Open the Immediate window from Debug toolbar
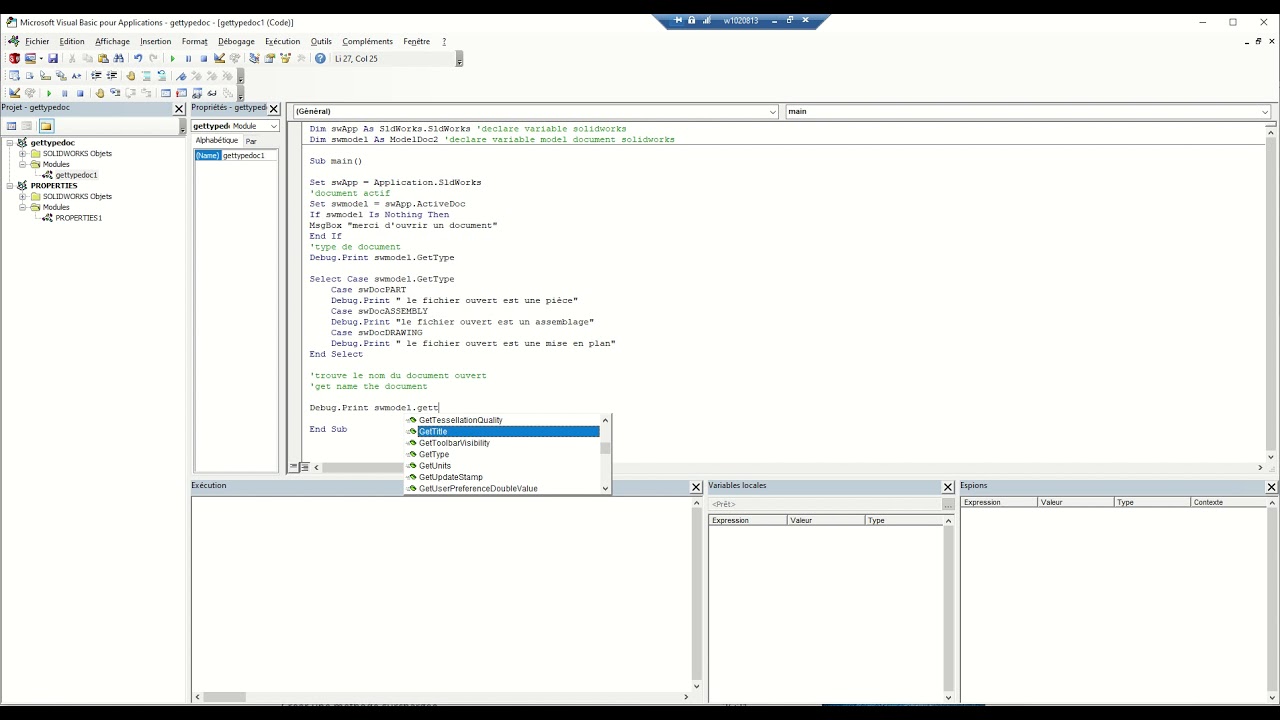Image resolution: width=1280 pixels, height=720 pixels. tap(181, 93)
